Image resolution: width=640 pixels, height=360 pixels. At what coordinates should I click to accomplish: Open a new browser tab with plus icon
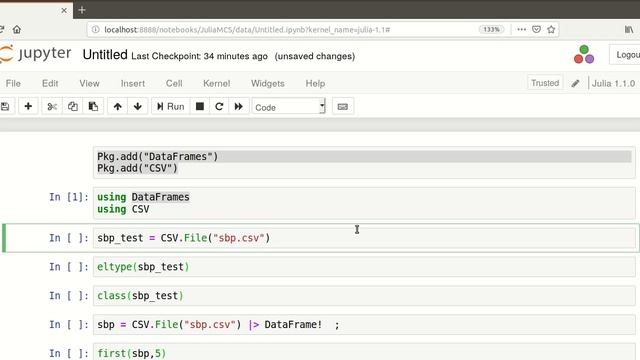(82, 10)
